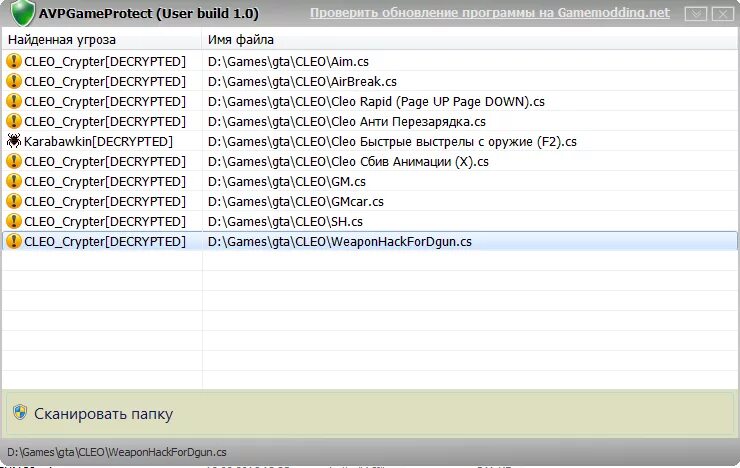The image size is (740, 468).
Task: Click file path ending GMcar.cs
Action: pos(295,202)
